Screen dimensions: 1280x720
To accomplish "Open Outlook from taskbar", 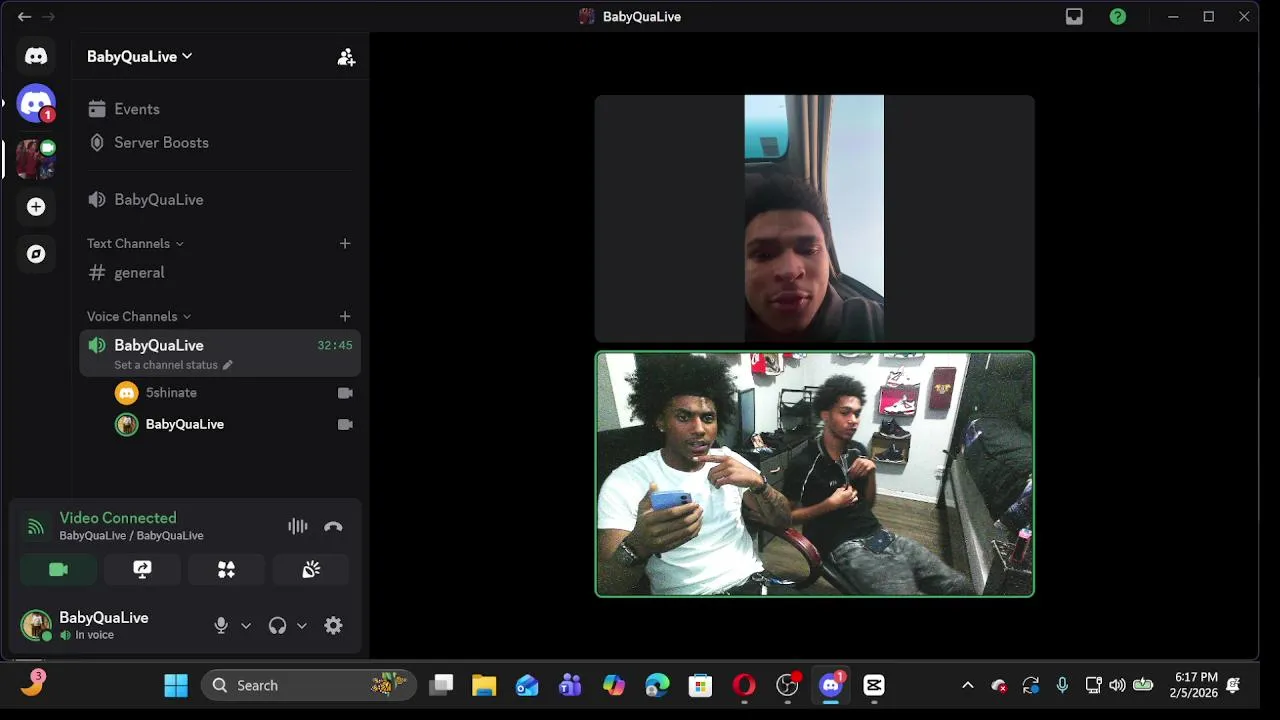I will [527, 685].
